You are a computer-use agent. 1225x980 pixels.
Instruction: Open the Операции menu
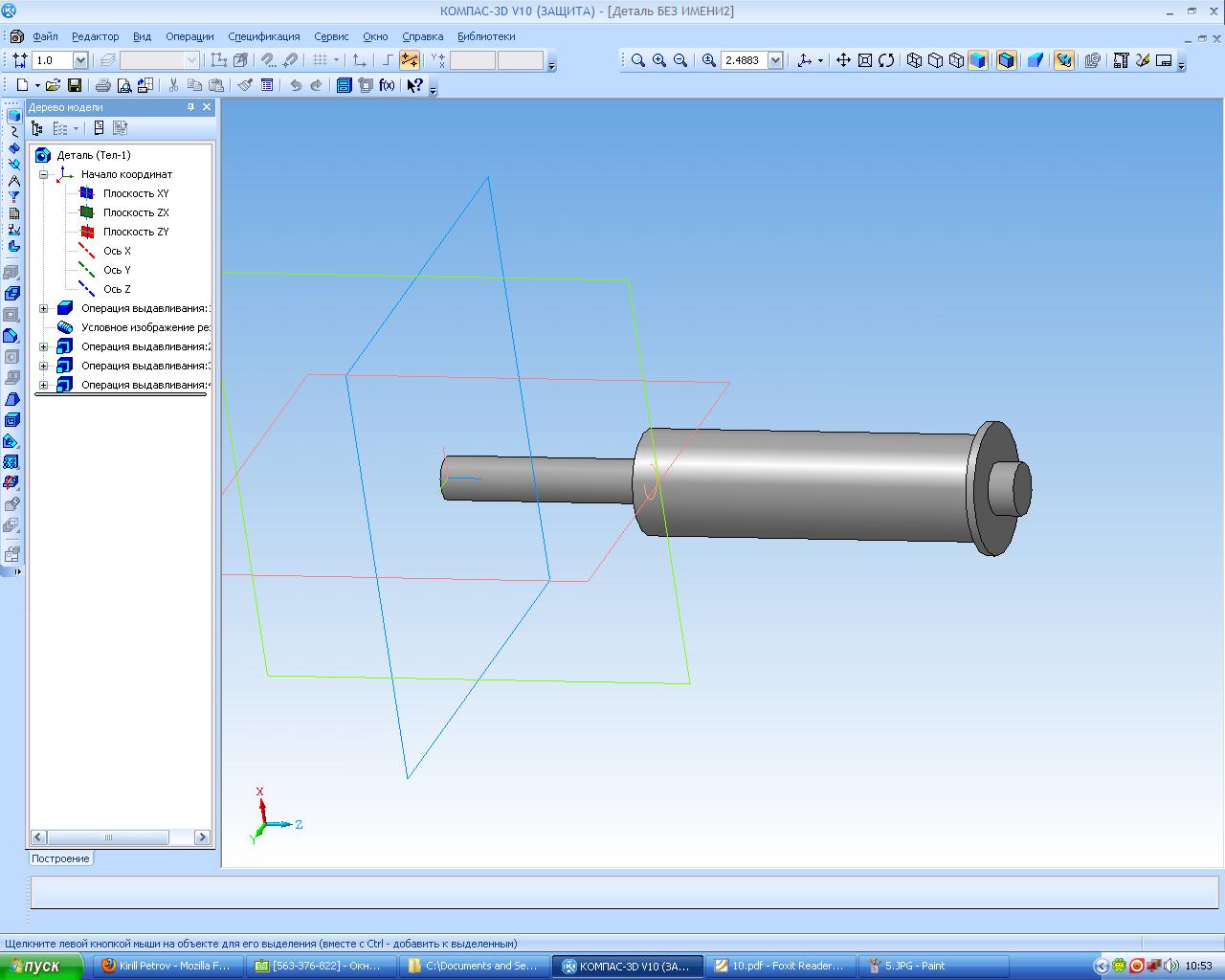189,36
